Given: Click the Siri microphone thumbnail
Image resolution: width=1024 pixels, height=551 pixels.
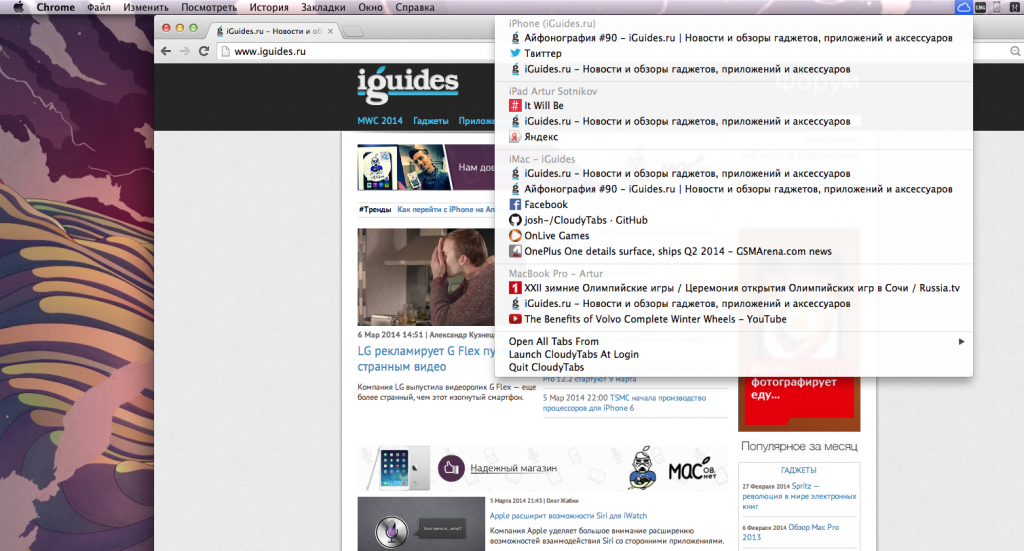Looking at the screenshot, I should coord(421,524).
